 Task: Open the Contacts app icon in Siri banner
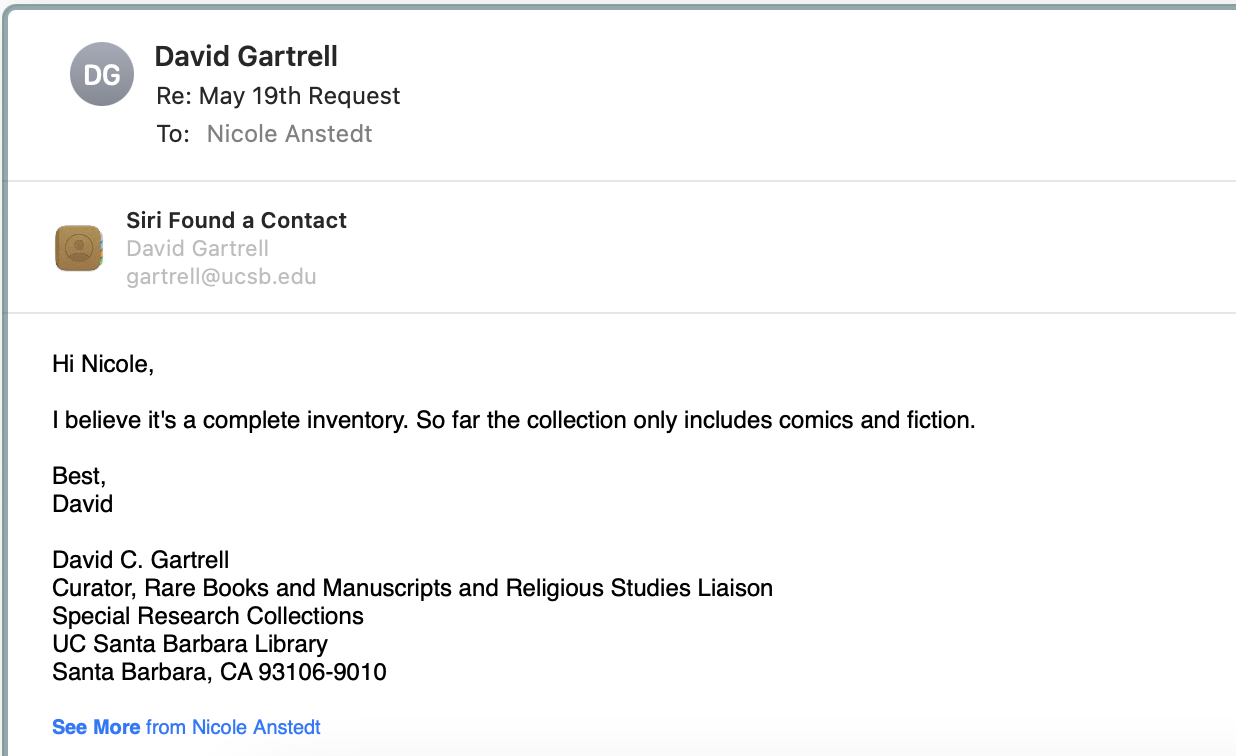point(79,249)
